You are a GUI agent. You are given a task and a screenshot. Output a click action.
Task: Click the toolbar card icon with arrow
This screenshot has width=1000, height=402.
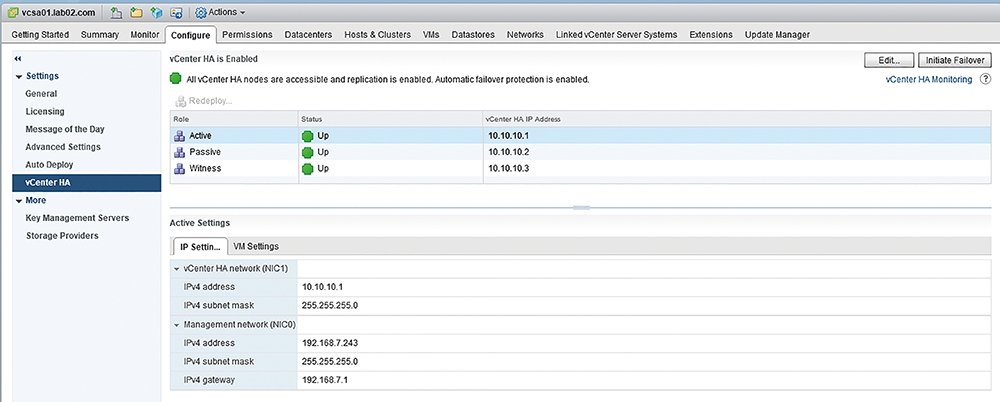pyautogui.click(x=177, y=13)
